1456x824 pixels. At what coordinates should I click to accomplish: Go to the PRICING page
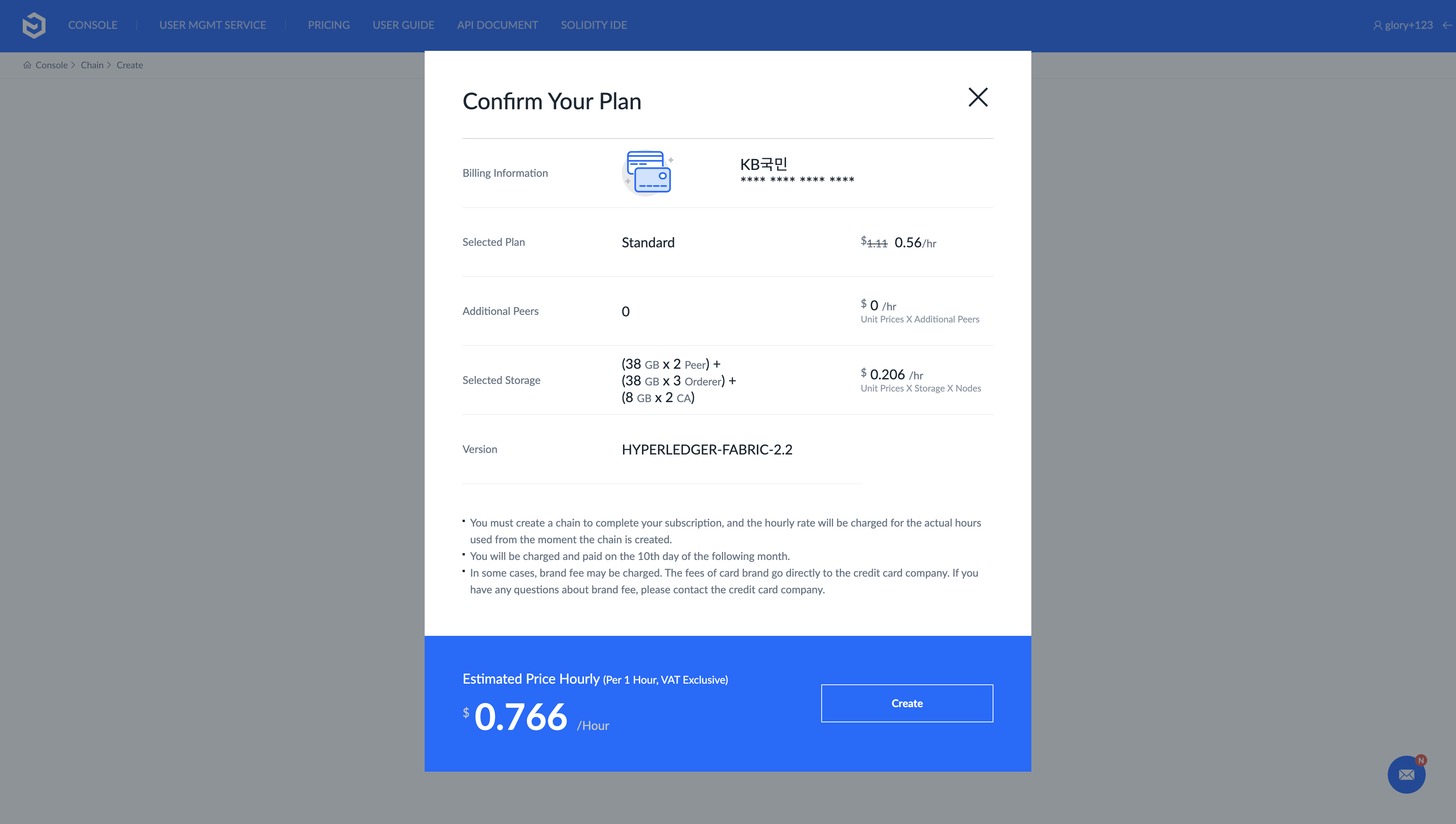tap(328, 25)
